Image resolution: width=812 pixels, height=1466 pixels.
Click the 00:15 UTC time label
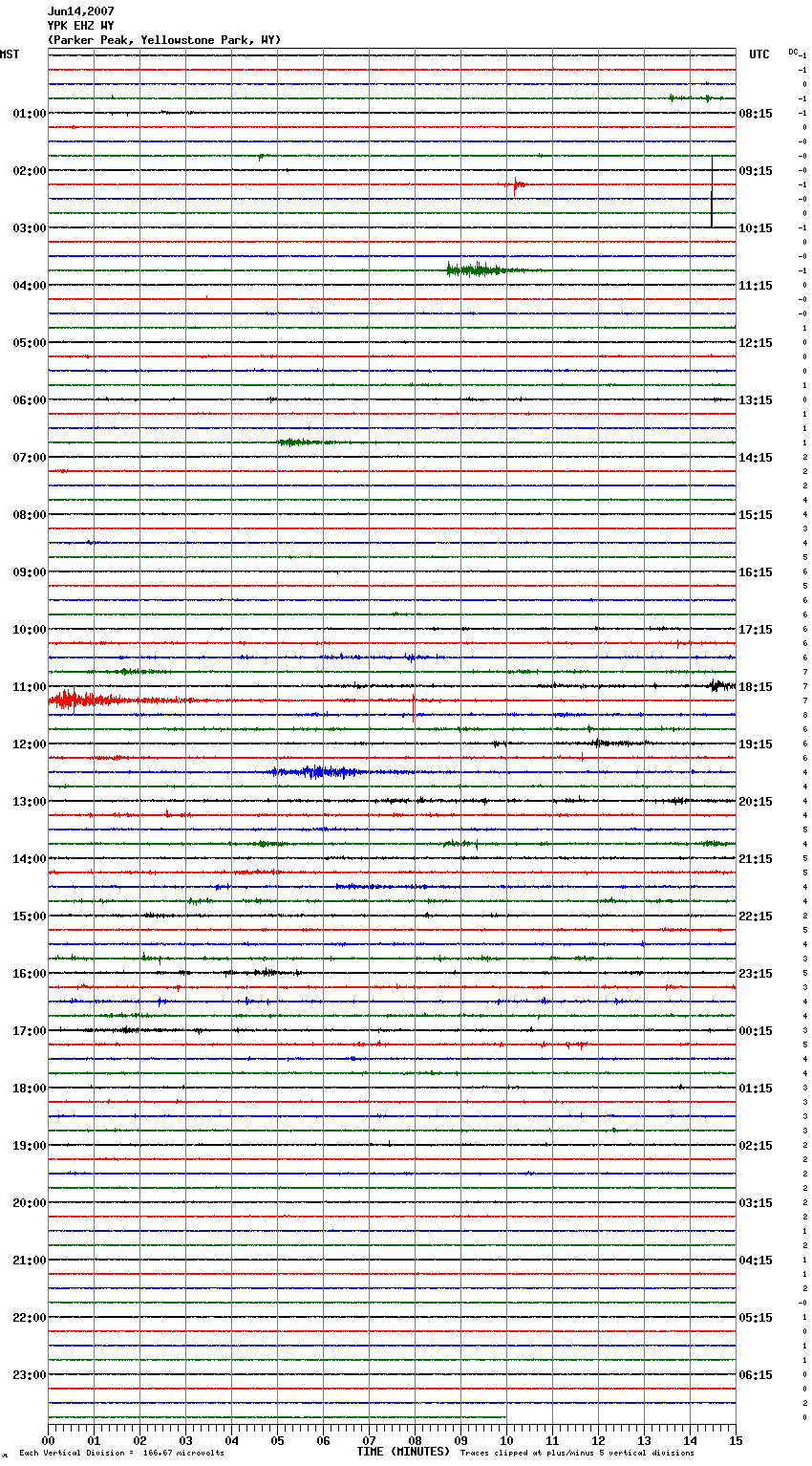[756, 1031]
